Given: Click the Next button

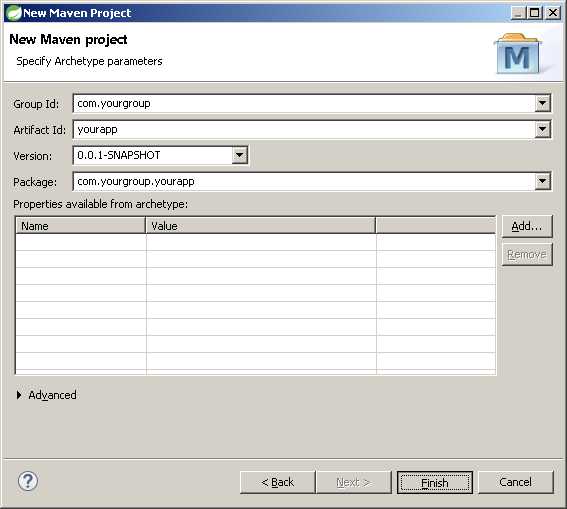Looking at the screenshot, I should pos(354,482).
